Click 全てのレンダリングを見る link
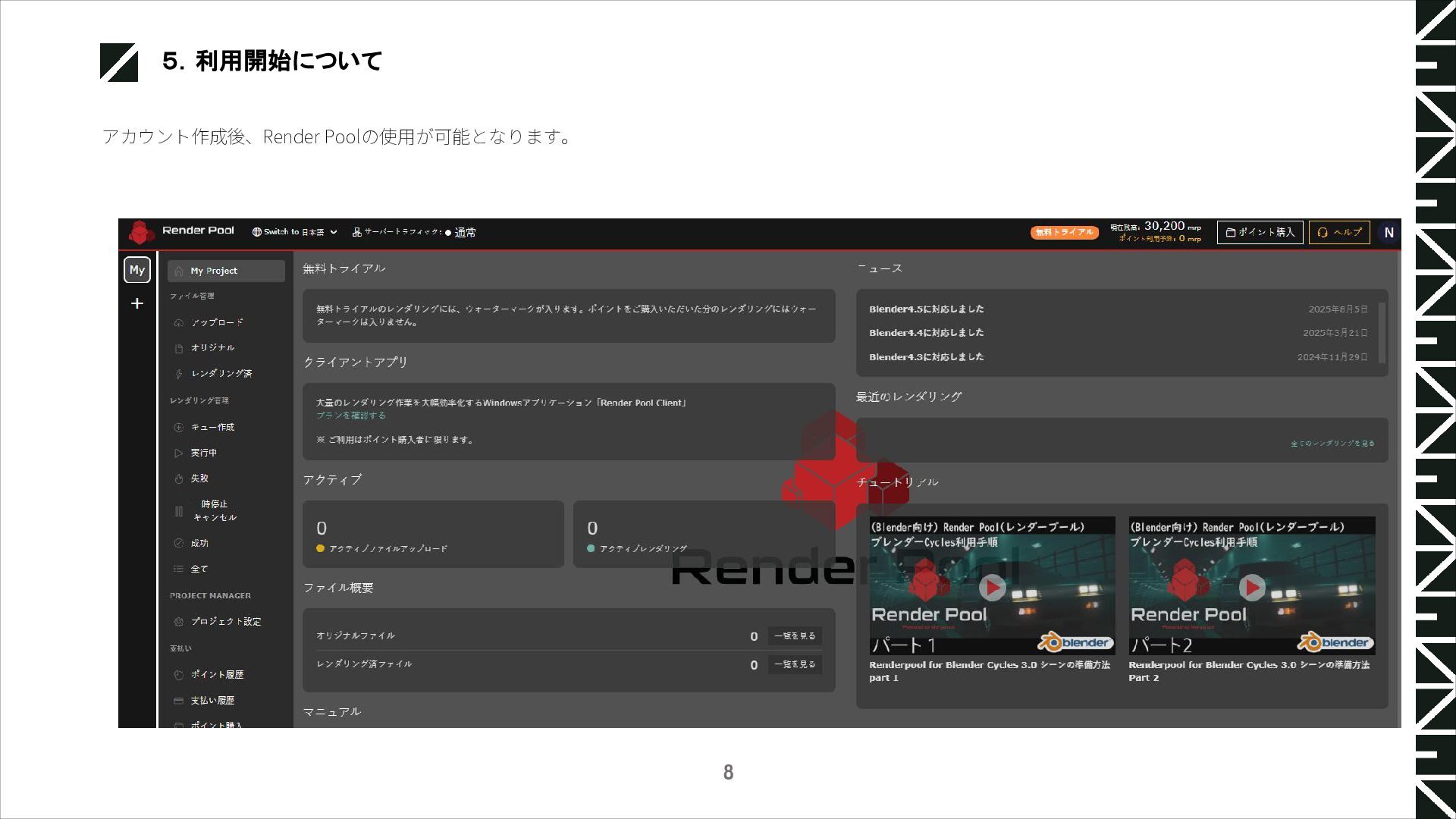 coord(1332,444)
